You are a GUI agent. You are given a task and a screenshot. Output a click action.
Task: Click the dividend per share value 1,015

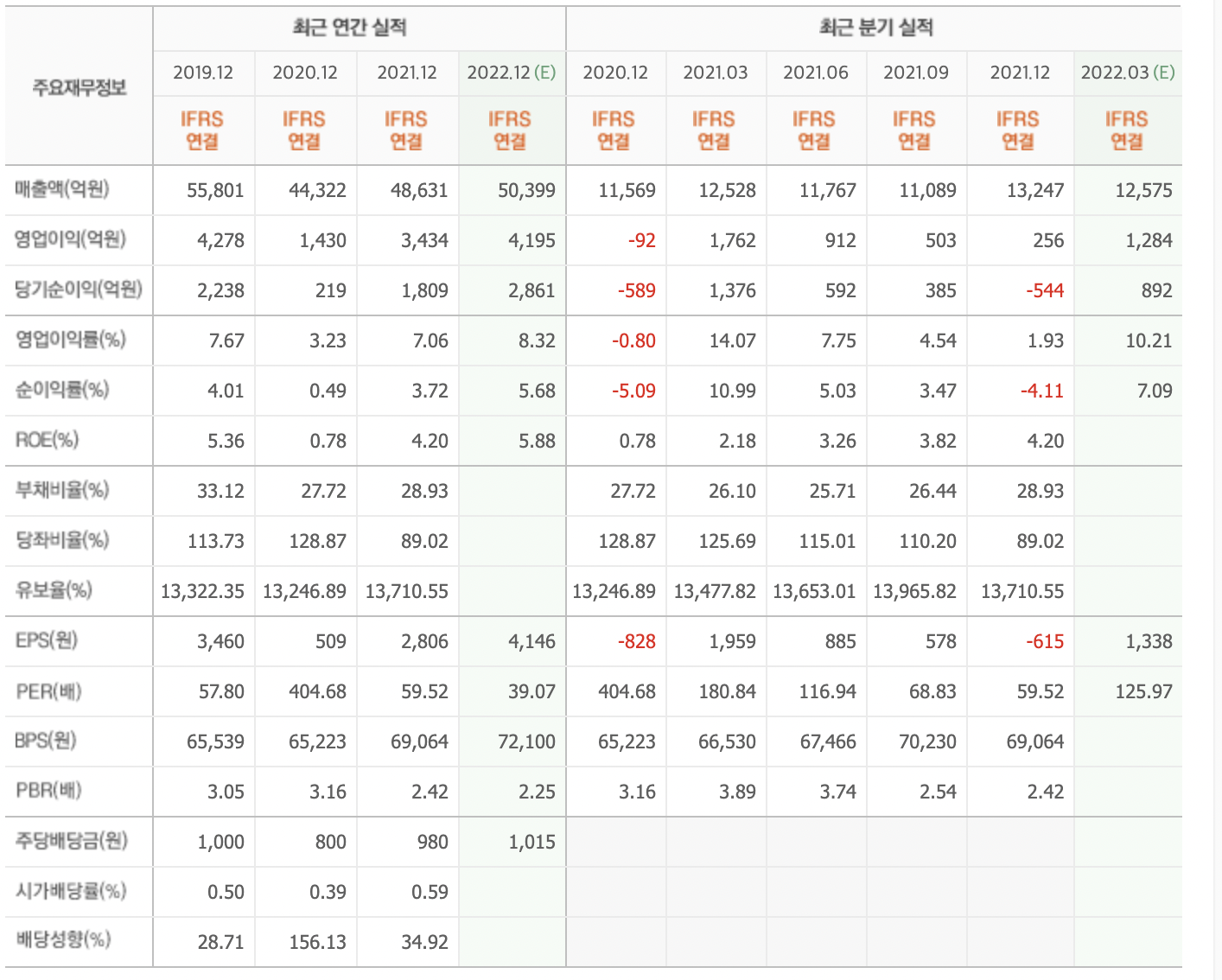click(531, 842)
